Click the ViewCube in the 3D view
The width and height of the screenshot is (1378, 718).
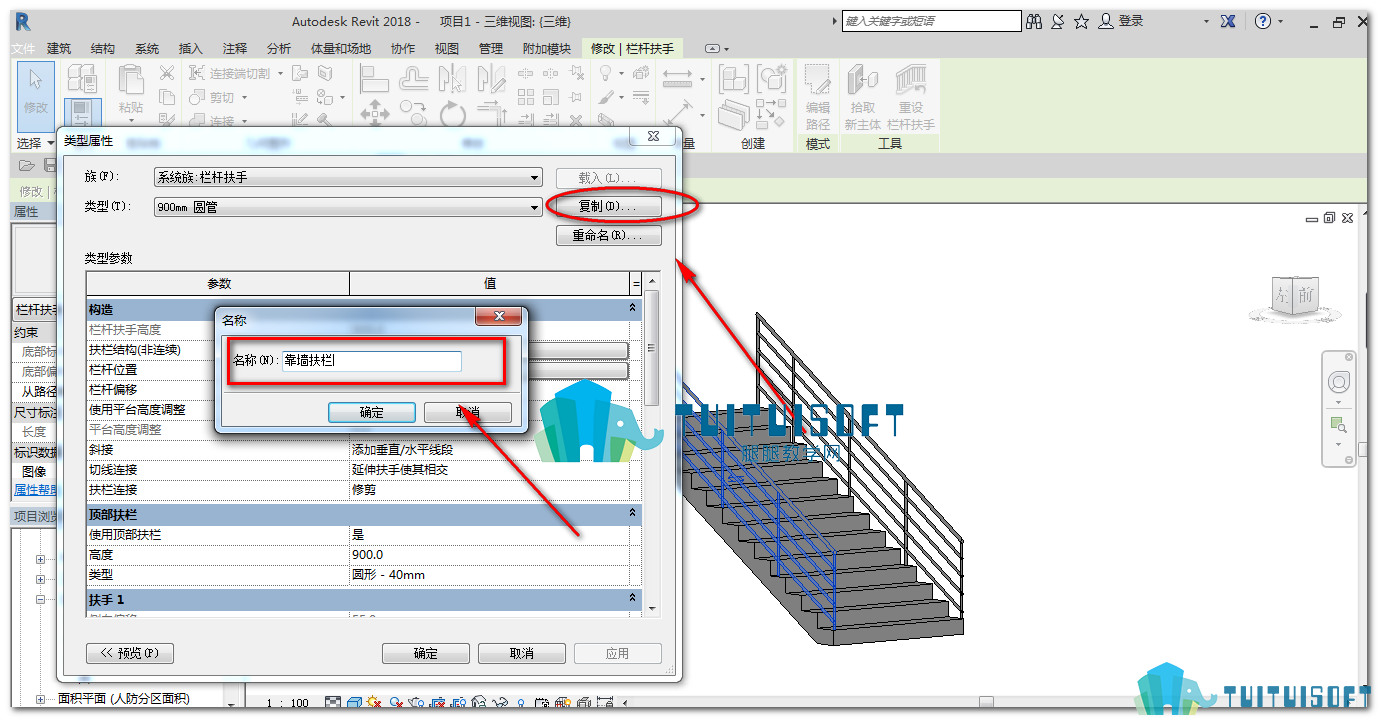point(1294,297)
